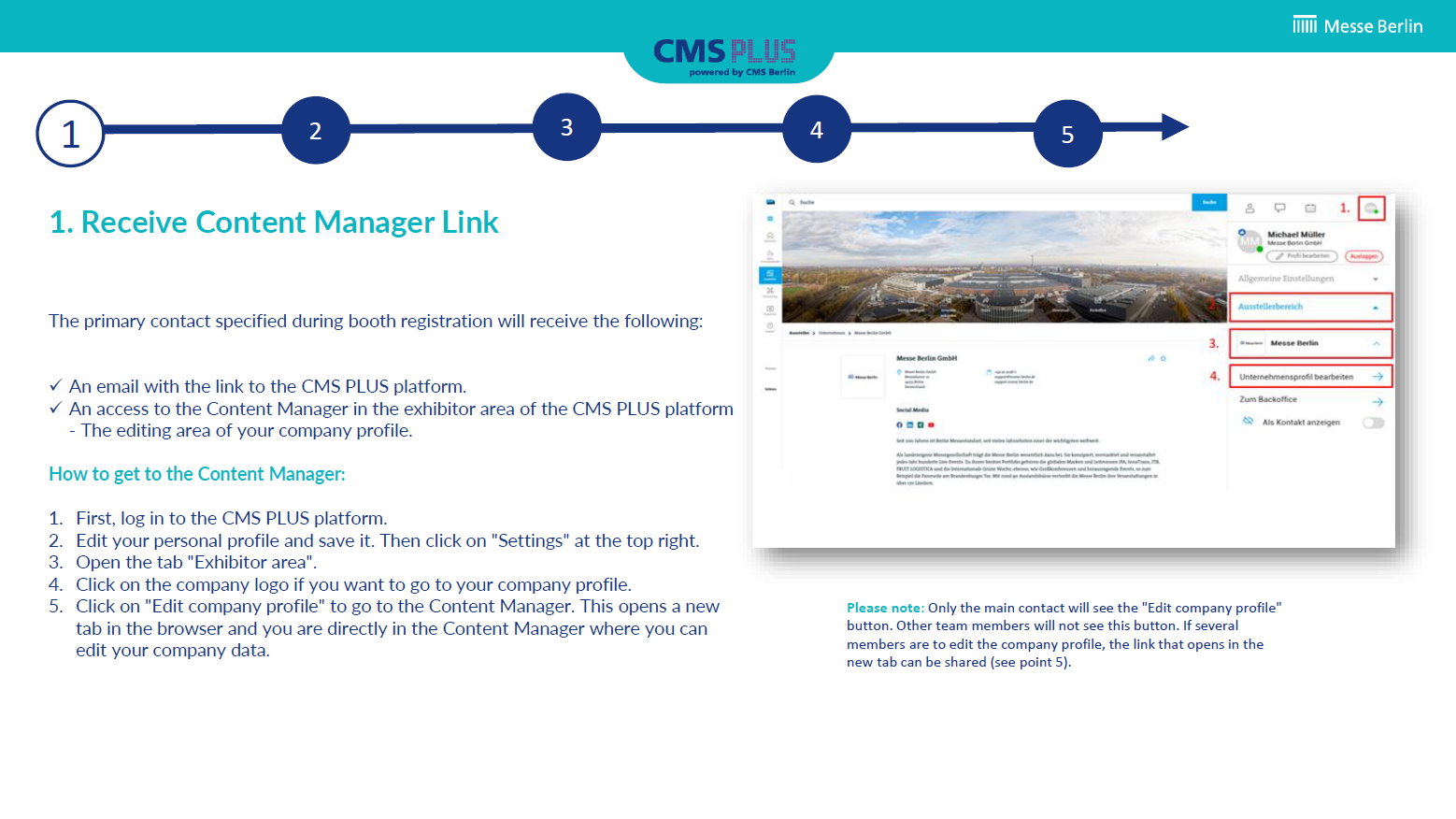Click the share icon beside Messe Berlin GmbH

1151,358
